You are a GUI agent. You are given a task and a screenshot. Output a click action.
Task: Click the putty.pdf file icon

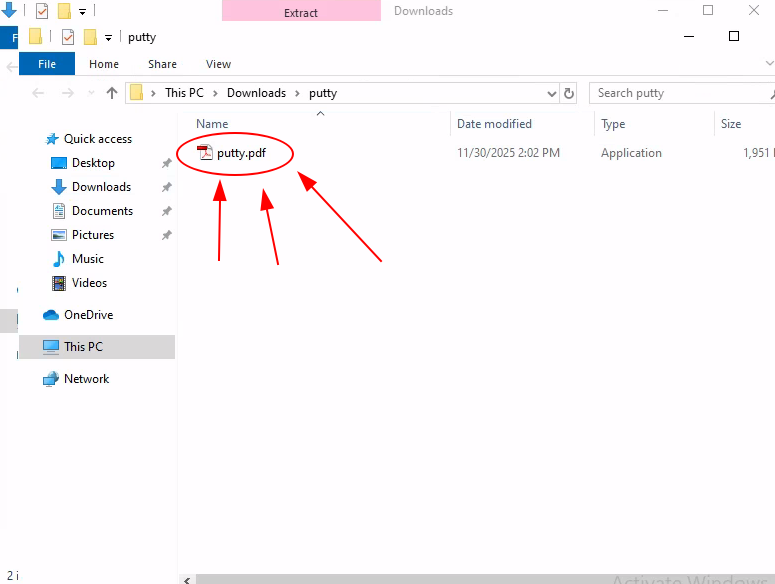pos(205,153)
